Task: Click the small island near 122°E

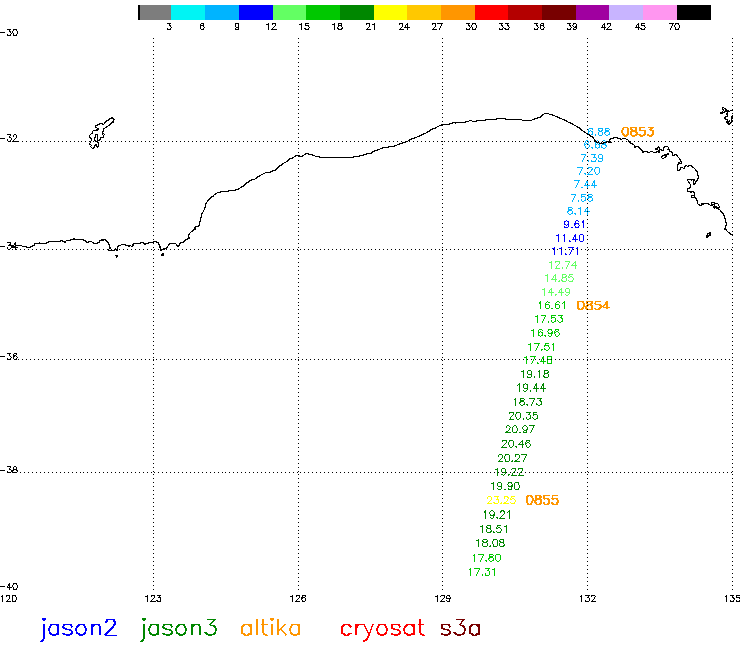Action: coord(101,132)
